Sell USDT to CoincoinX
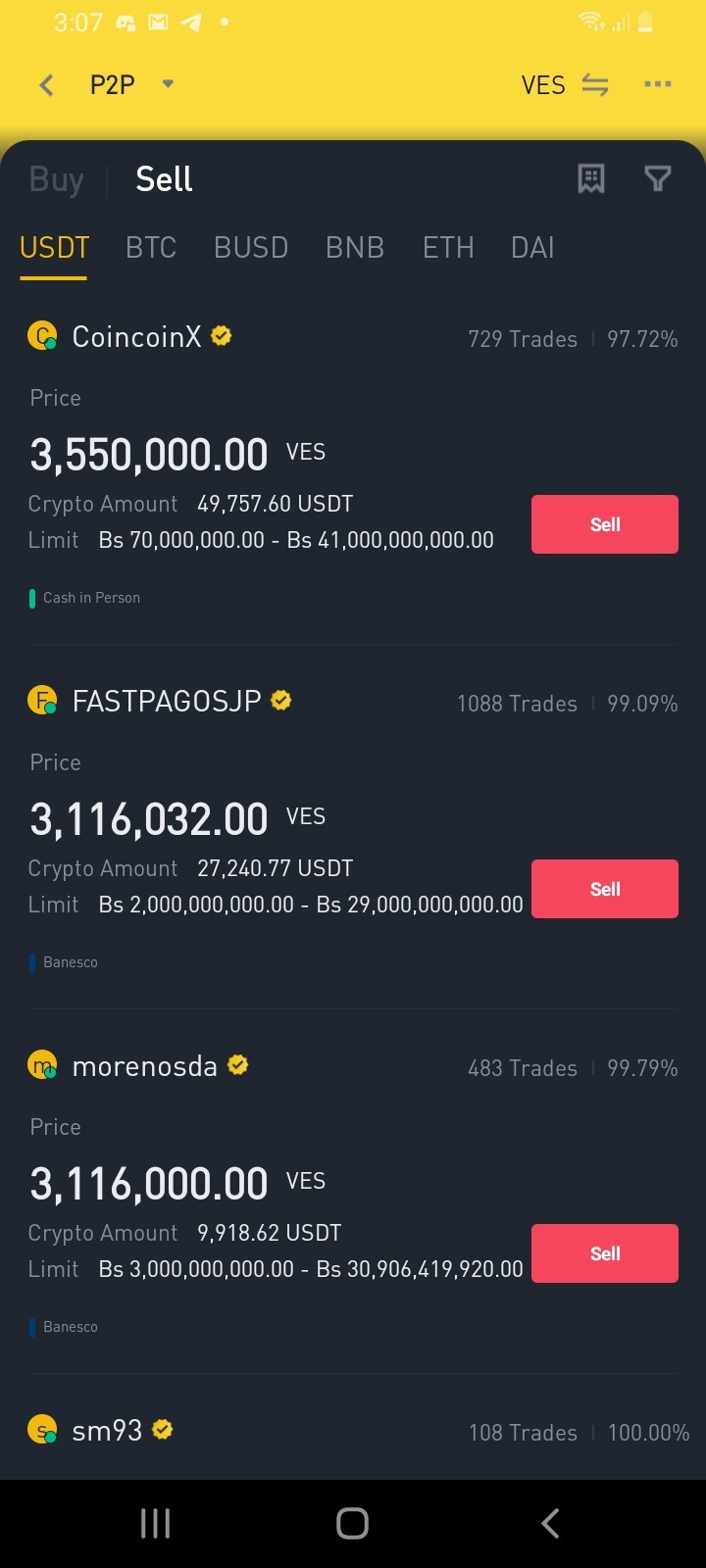The width and height of the screenshot is (706, 1568). point(605,524)
